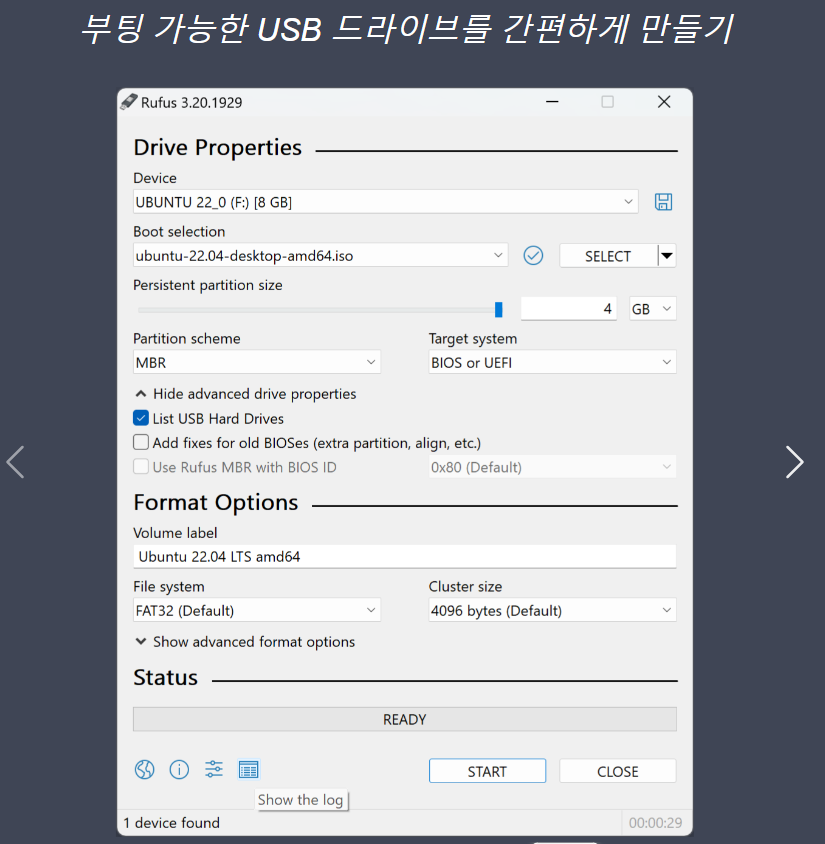The width and height of the screenshot is (825, 844).
Task: Click the checksum checkmark icon beside Boot selection
Action: pyautogui.click(x=533, y=255)
